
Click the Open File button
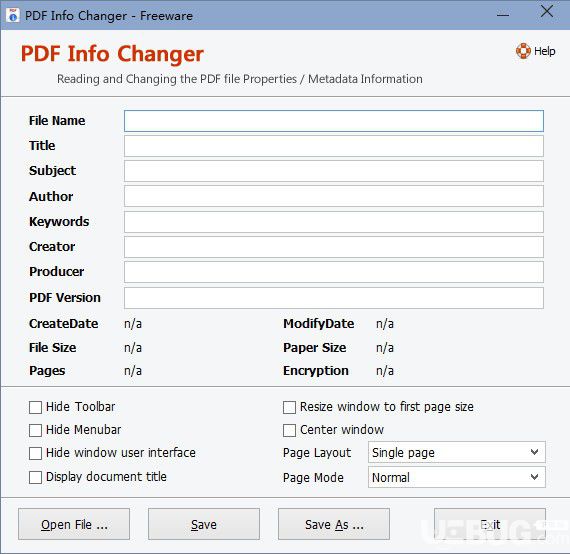74,524
